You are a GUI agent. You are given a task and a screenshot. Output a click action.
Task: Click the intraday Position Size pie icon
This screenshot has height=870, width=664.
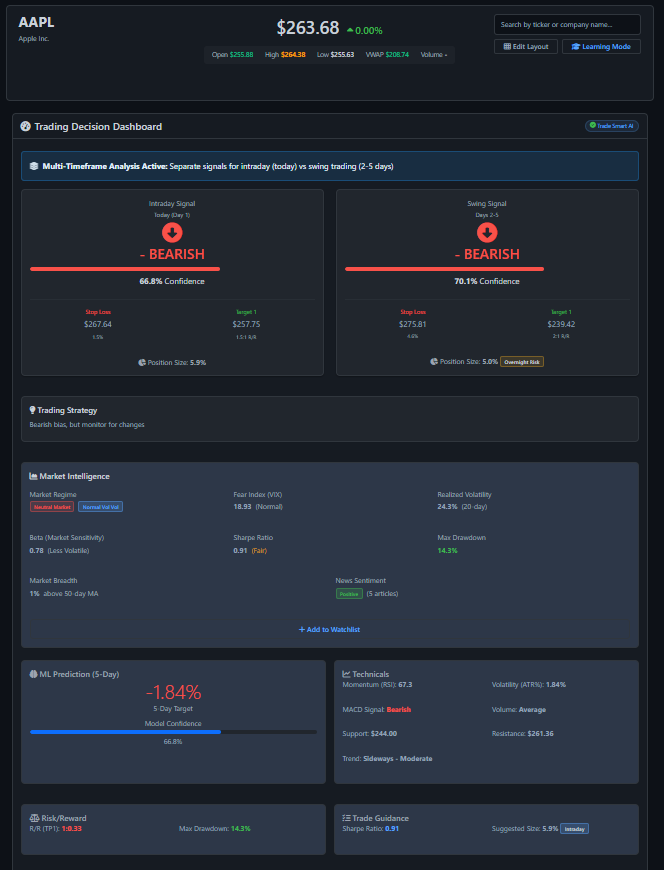(x=142, y=362)
